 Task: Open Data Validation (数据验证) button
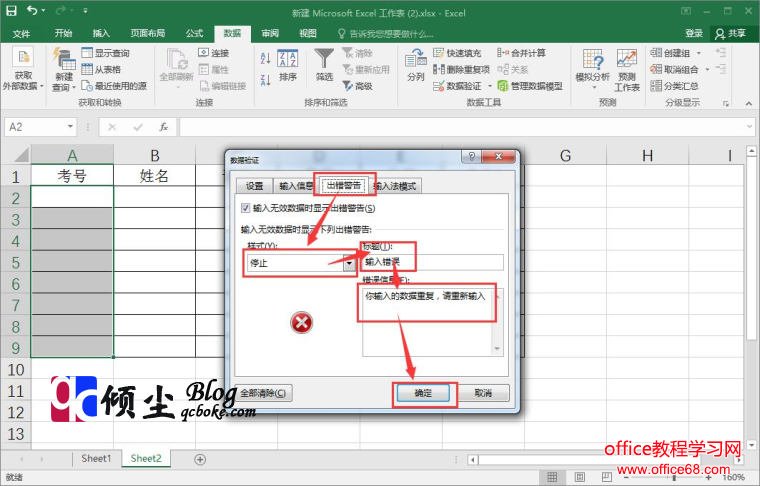(x=458, y=86)
